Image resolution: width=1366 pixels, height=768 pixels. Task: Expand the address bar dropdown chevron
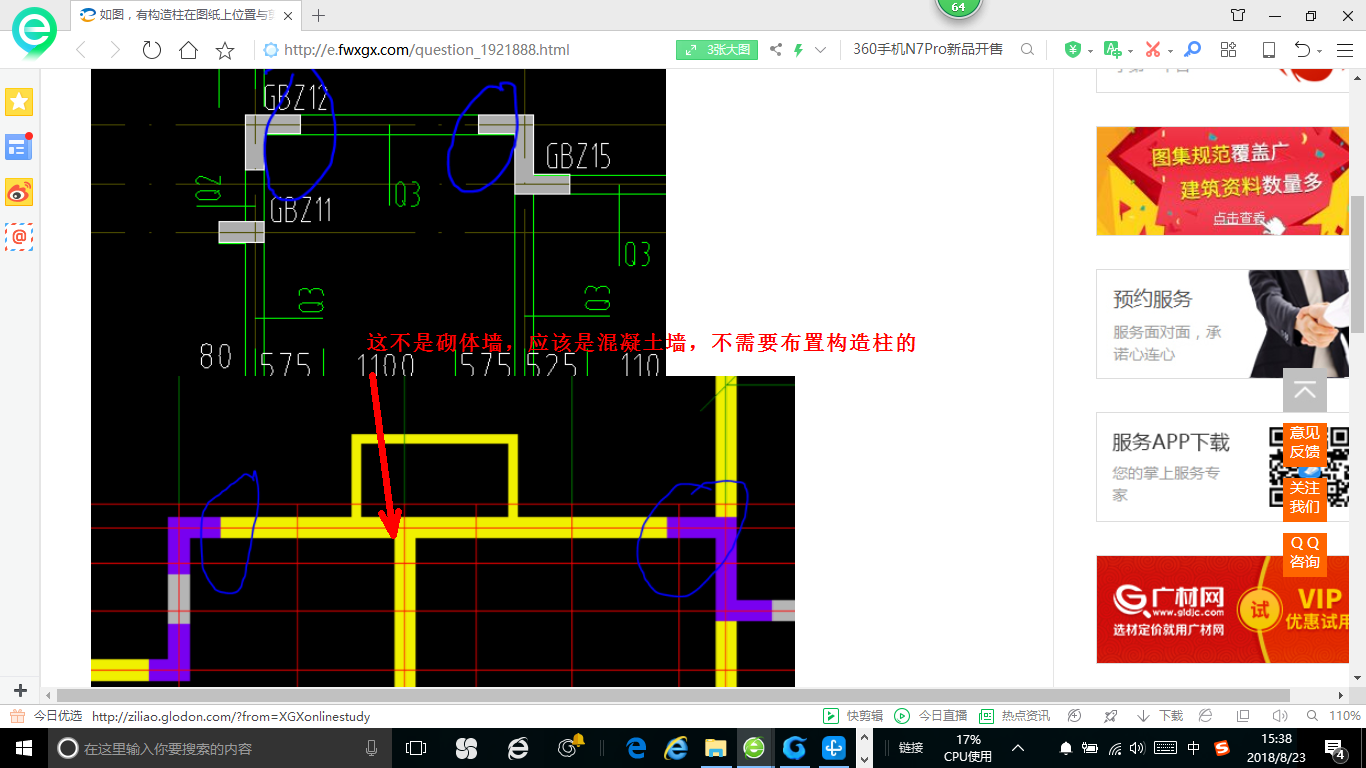pos(821,50)
